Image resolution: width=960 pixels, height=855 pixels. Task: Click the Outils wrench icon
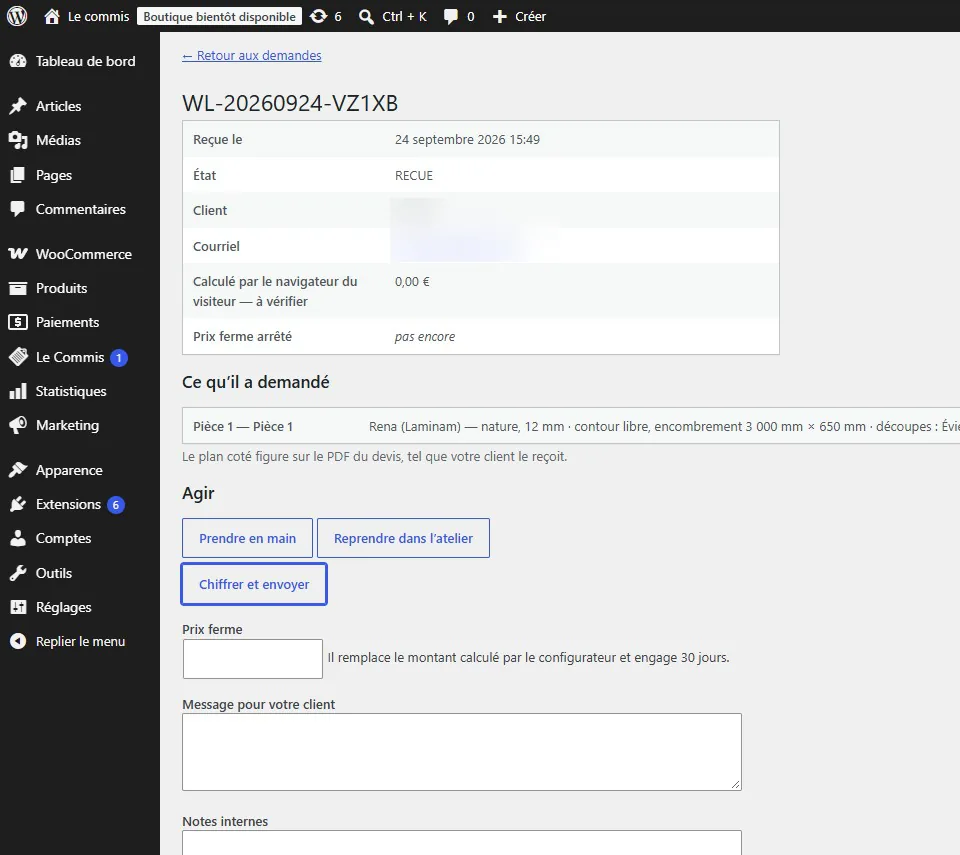[x=18, y=573]
